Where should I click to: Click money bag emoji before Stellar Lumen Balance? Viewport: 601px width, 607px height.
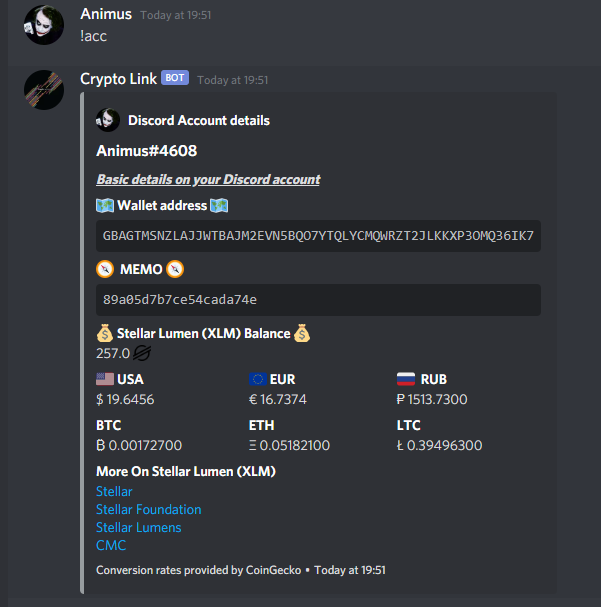(x=105, y=333)
